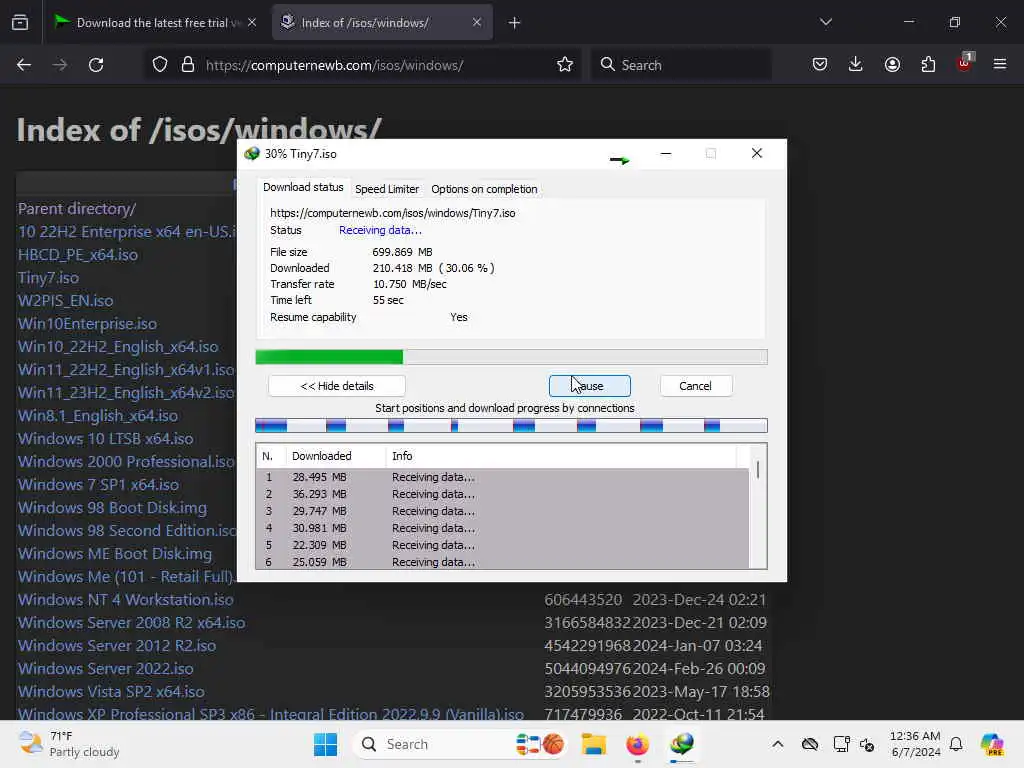1024x768 pixels.
Task: Click the Hide details button
Action: click(x=337, y=386)
